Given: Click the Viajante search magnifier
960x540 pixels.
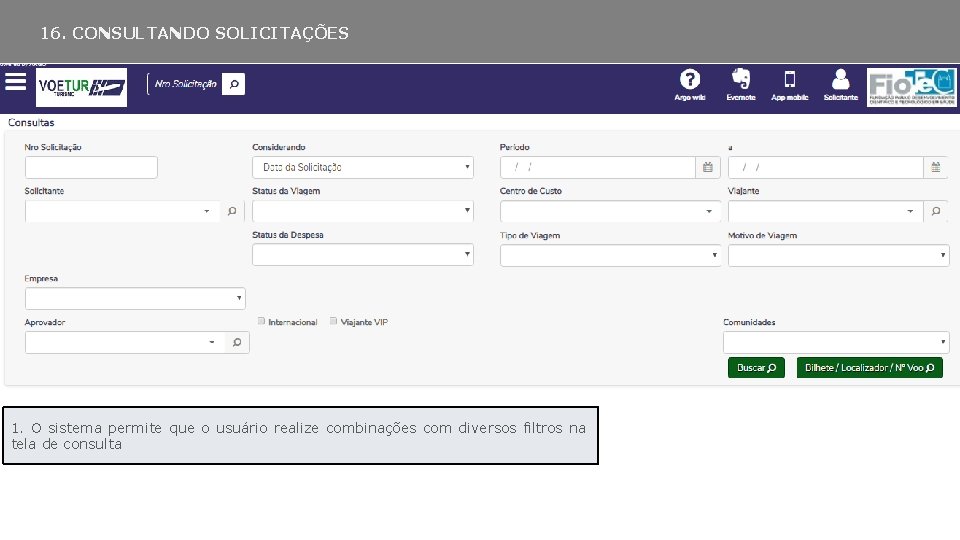Looking at the screenshot, I should (936, 211).
